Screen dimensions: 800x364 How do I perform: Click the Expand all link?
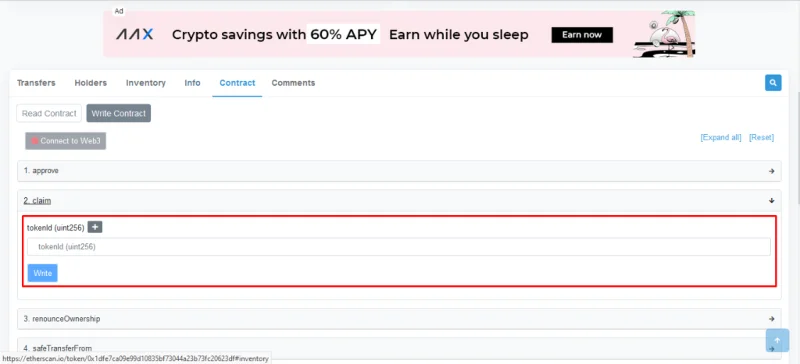click(x=721, y=137)
